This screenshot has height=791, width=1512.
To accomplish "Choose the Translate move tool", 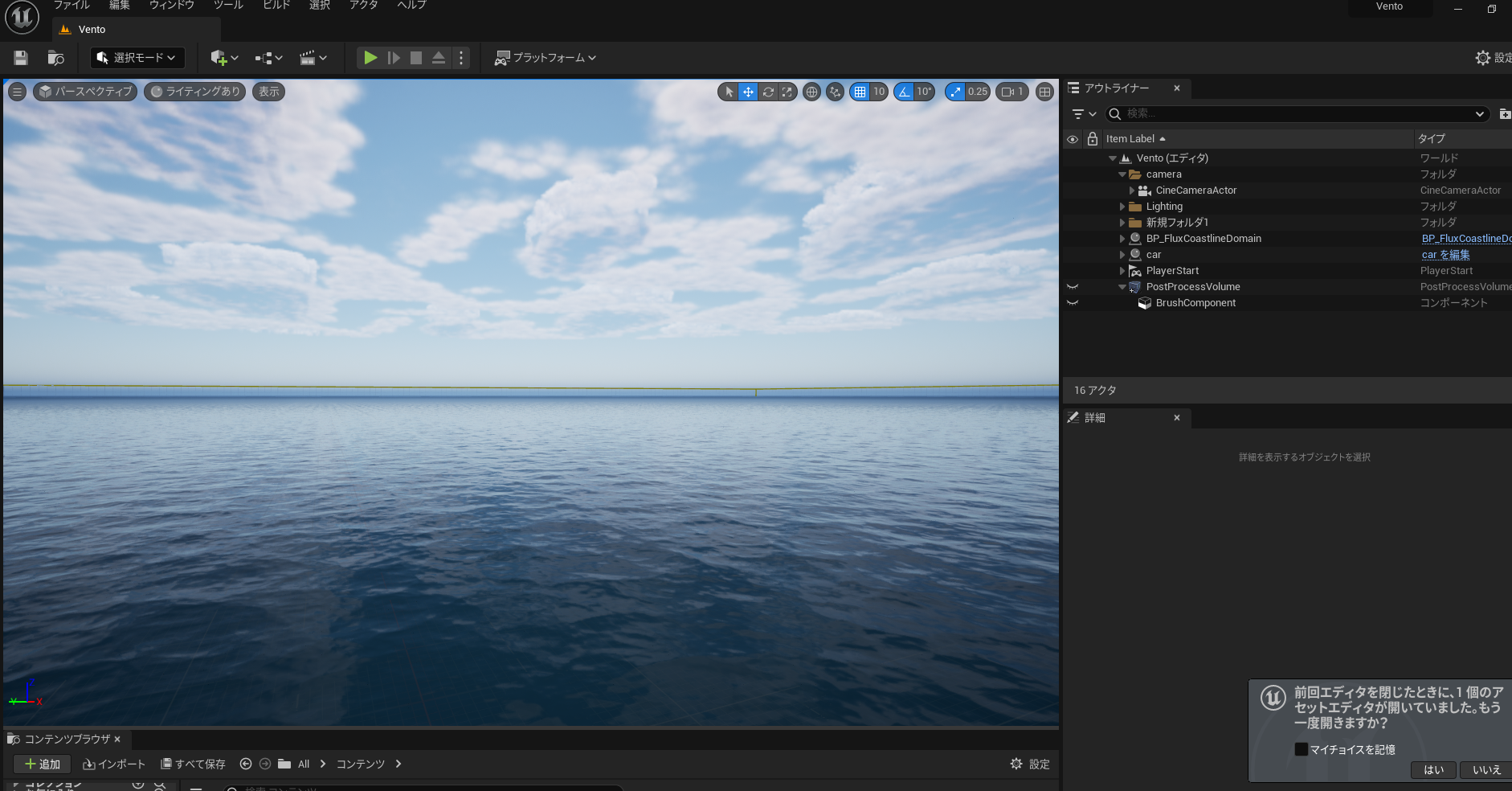I will [748, 92].
